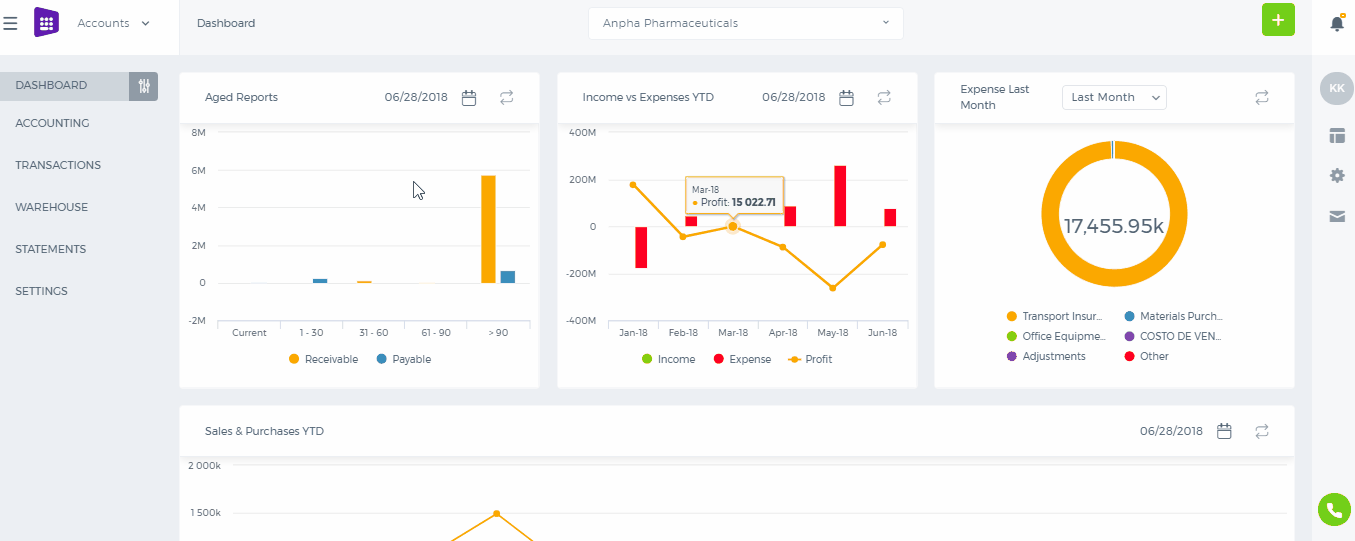Toggle Materials Purchase legend entry

click(1173, 316)
